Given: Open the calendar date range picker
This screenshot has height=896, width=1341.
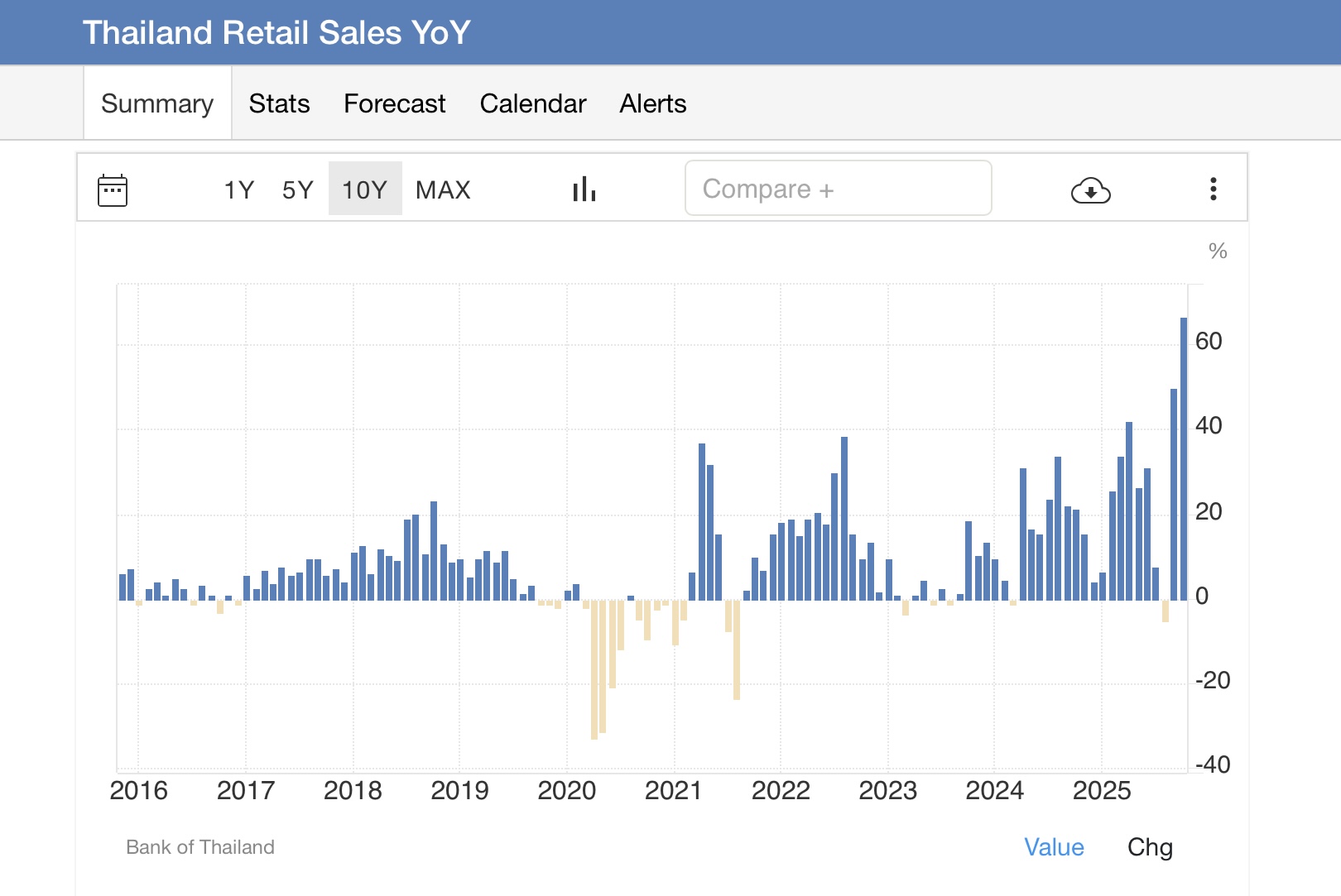Looking at the screenshot, I should pos(113,190).
